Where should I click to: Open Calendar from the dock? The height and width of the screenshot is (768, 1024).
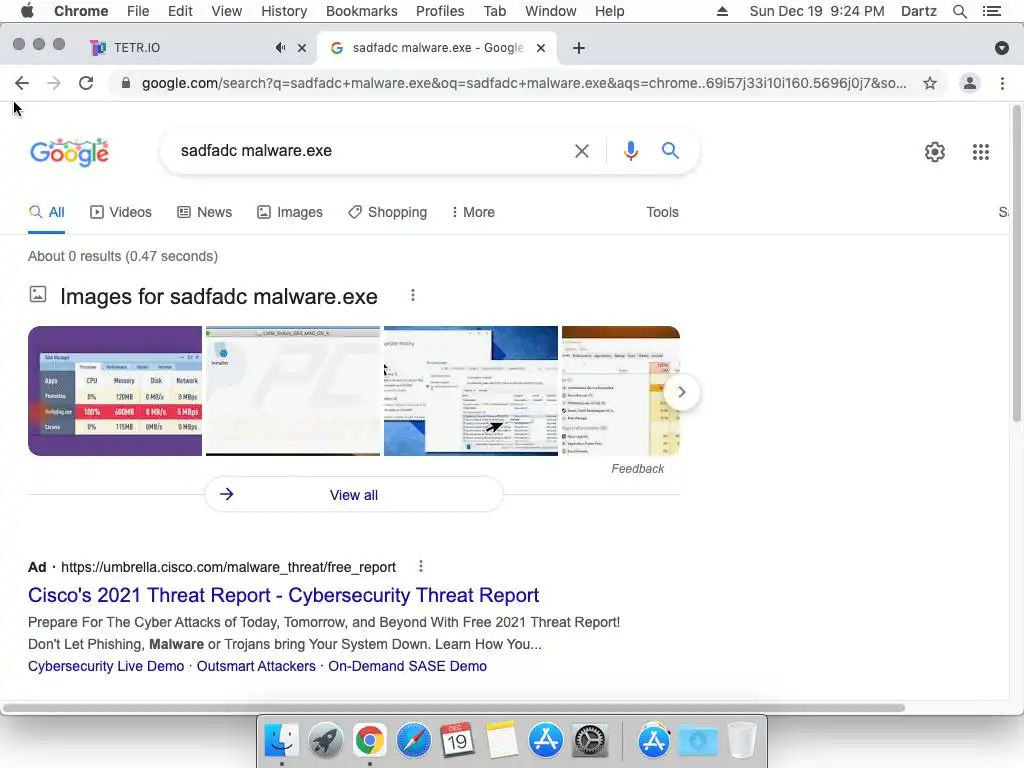[x=457, y=741]
